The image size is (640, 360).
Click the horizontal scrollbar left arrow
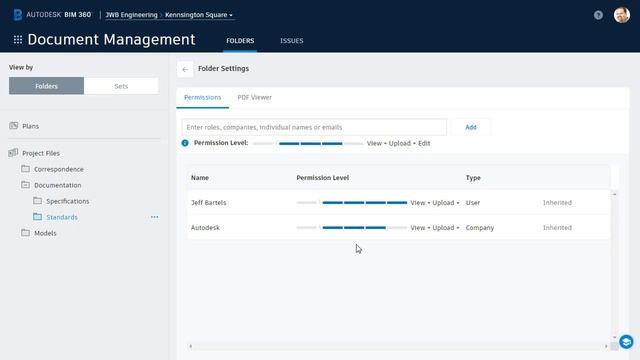point(191,347)
